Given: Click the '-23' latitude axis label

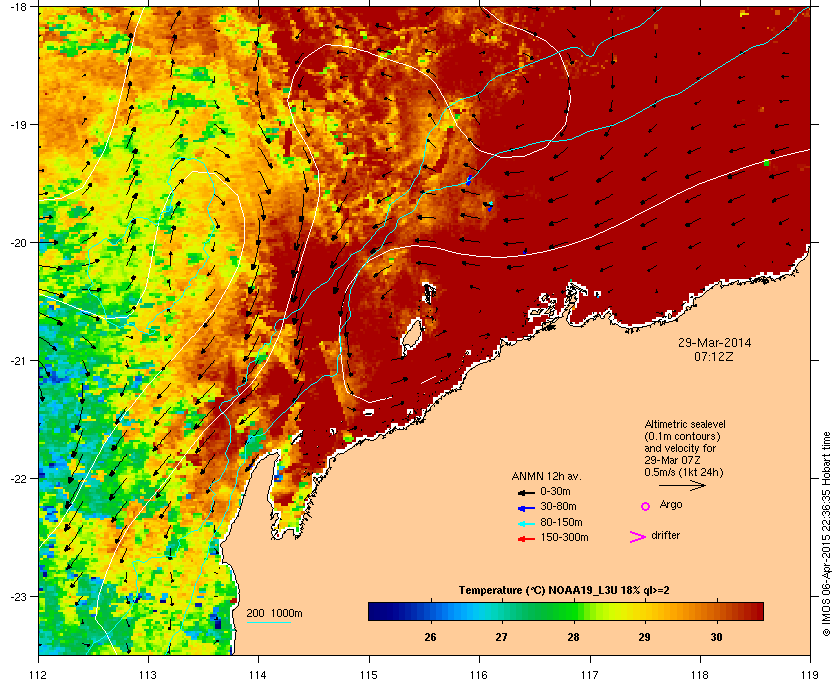Looking at the screenshot, I should pyautogui.click(x=18, y=596).
